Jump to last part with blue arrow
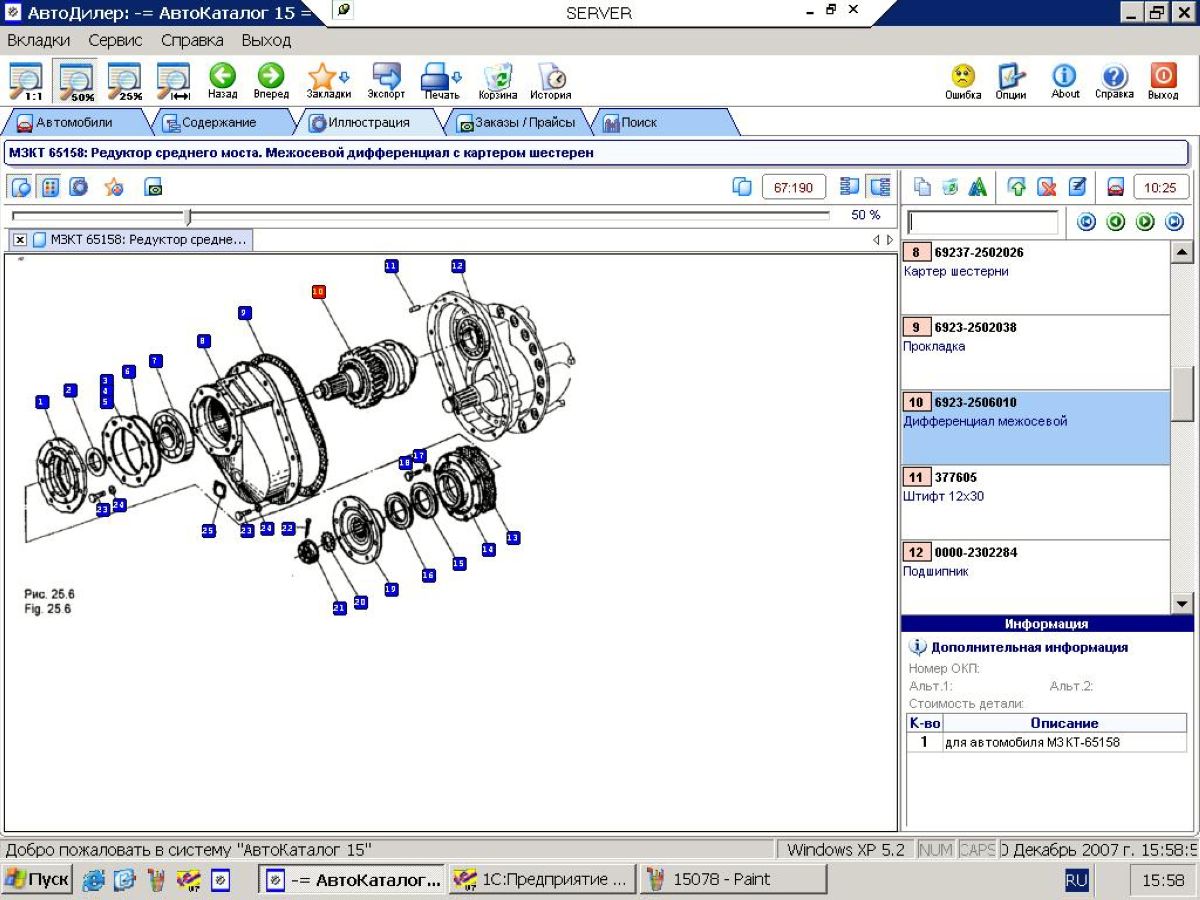The image size is (1200, 900). [x=1175, y=222]
